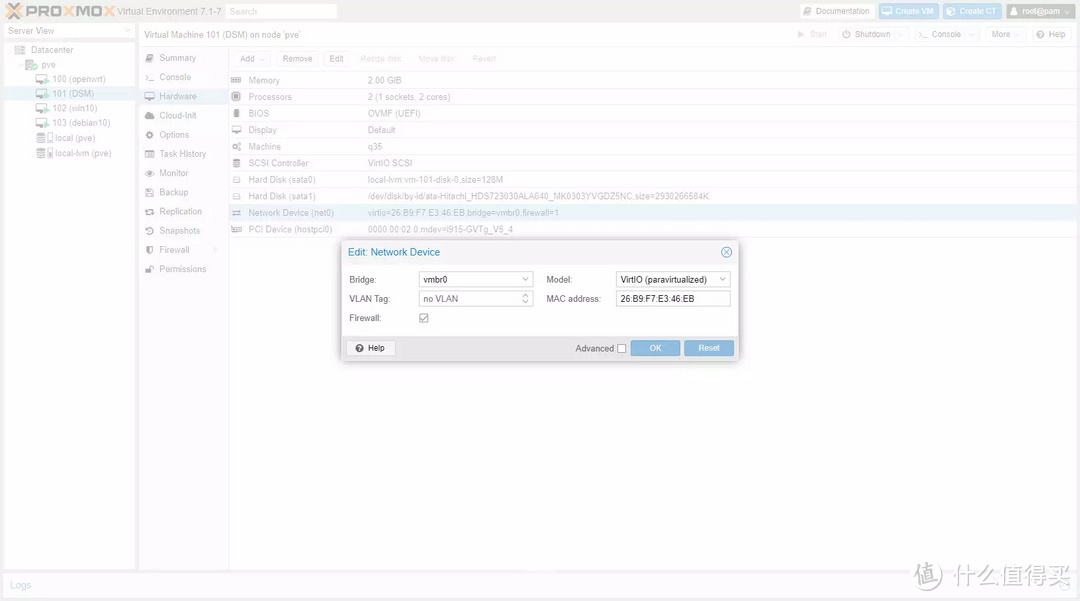Screen dimensions: 1080x601
Task: Click the Remove hardware button
Action: click(x=298, y=59)
